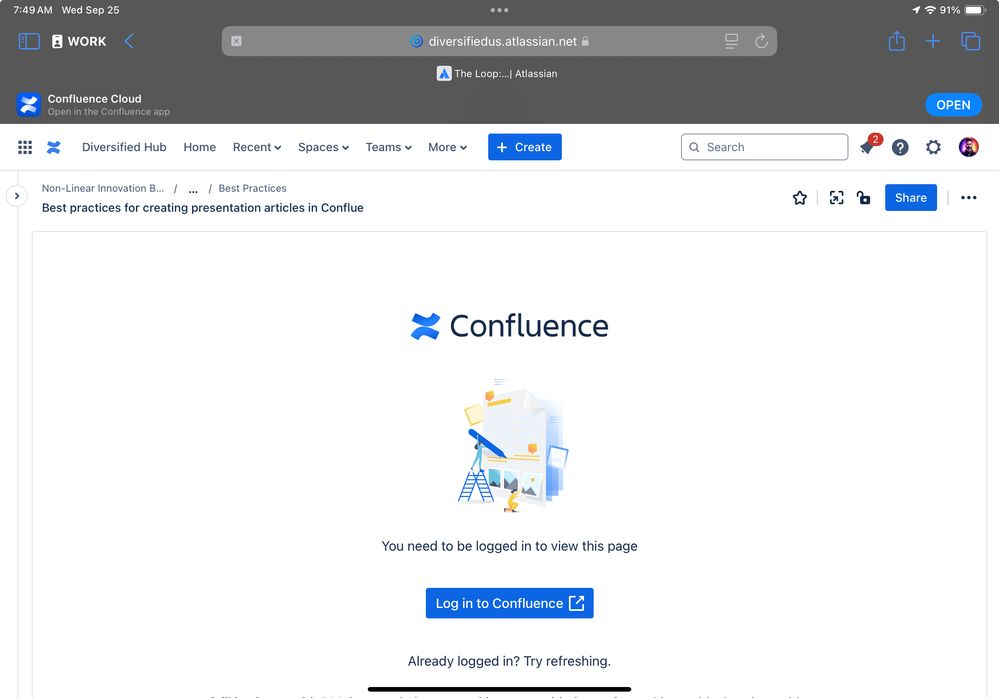Open the notifications bell with badge 2

(868, 146)
